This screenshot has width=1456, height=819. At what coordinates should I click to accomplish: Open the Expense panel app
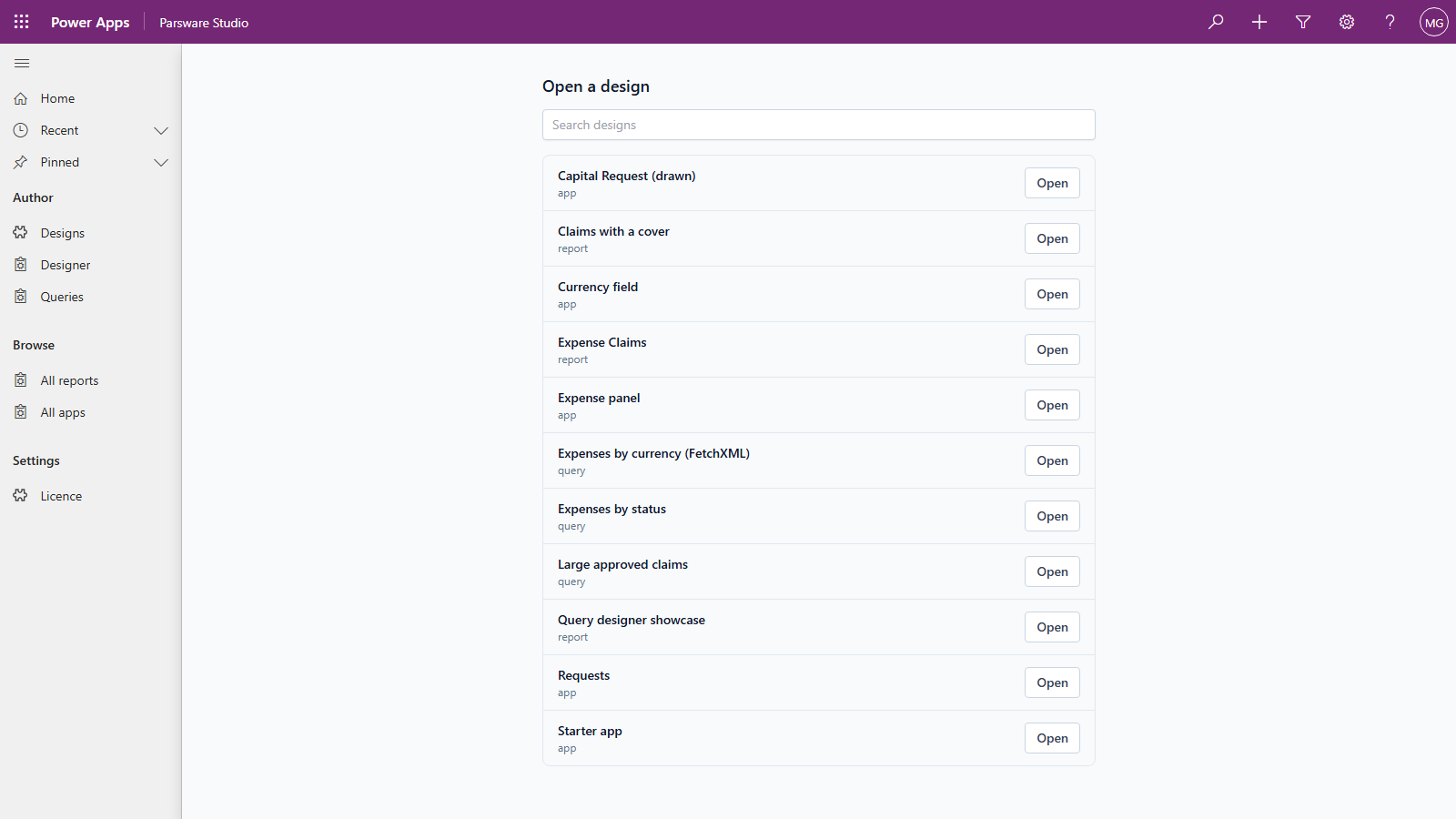1052,405
